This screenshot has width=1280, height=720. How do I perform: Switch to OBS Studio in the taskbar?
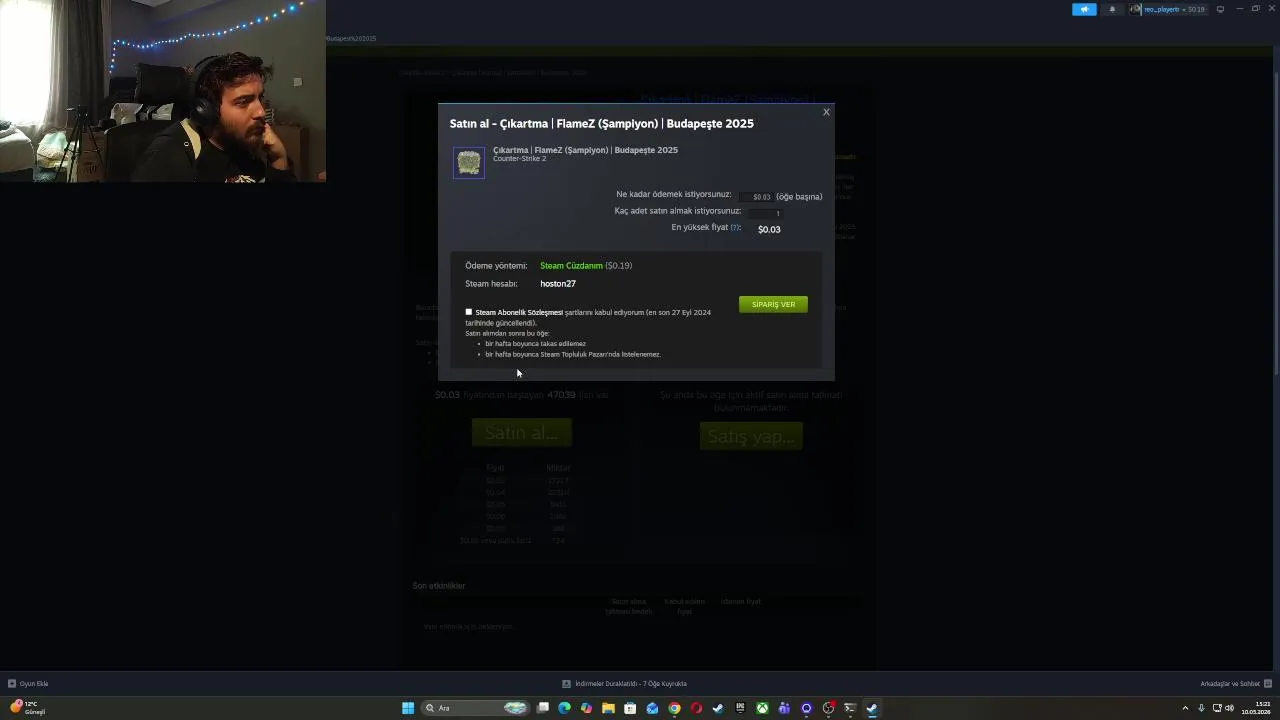828,708
